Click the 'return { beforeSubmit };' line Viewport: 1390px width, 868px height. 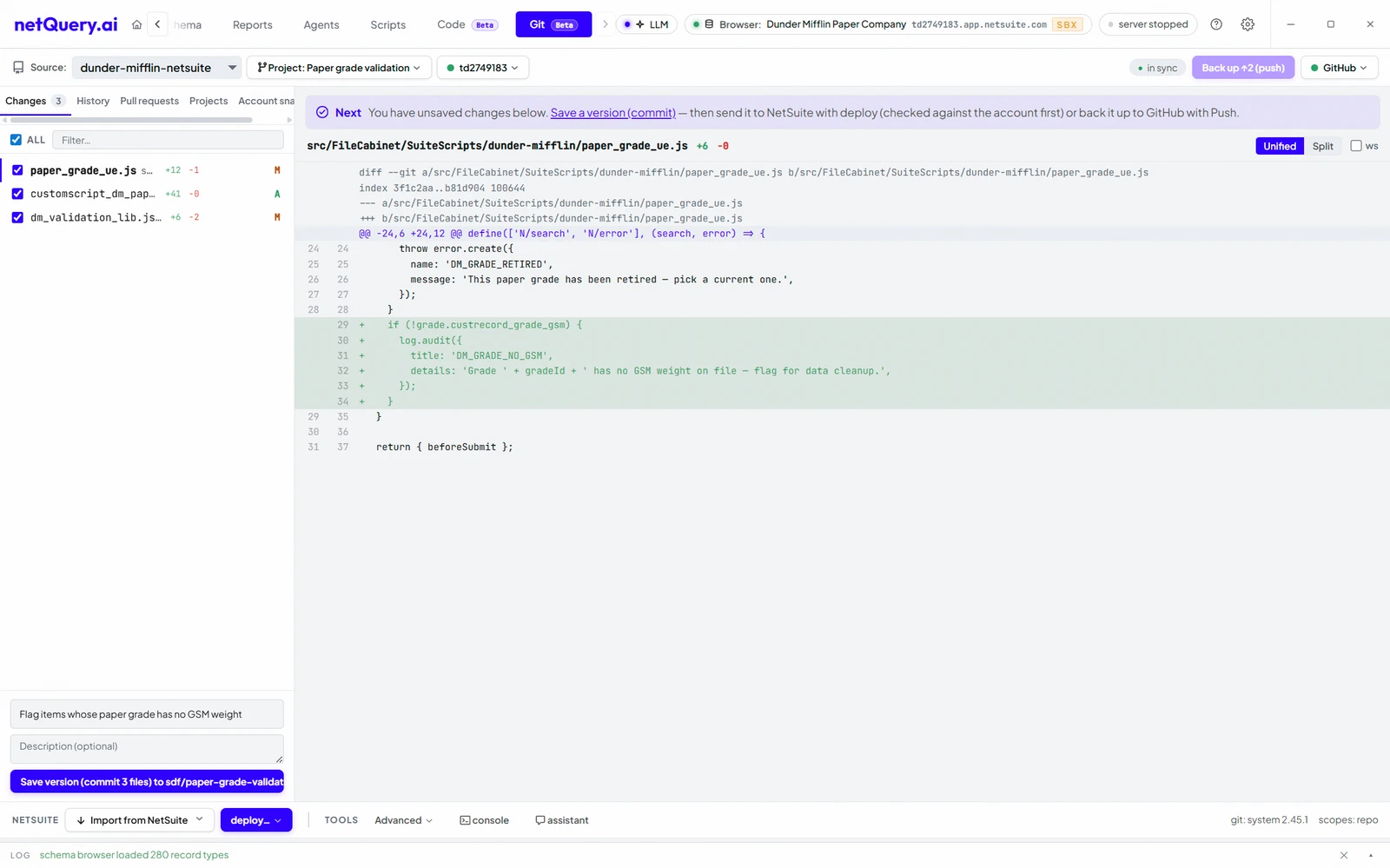click(444, 447)
